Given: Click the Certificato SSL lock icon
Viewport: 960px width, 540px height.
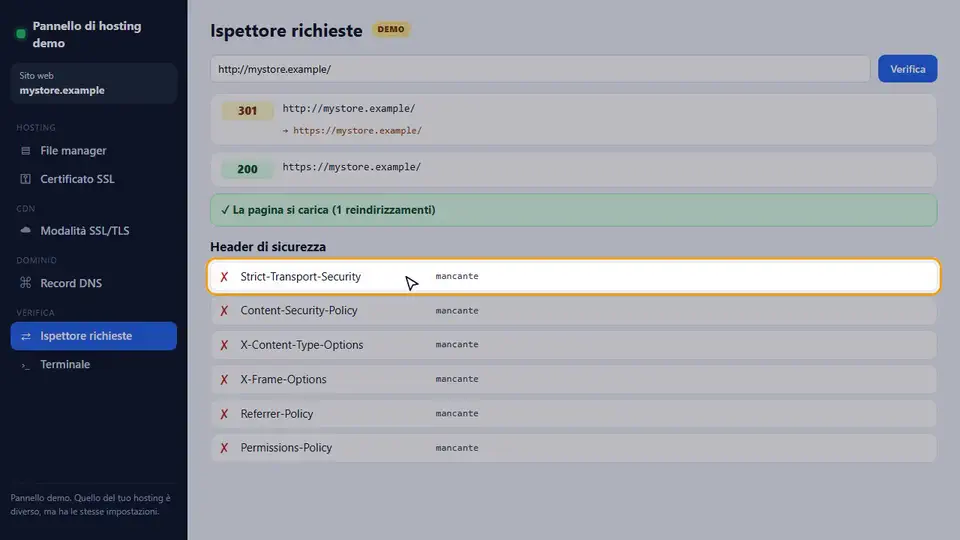Looking at the screenshot, I should [x=25, y=179].
